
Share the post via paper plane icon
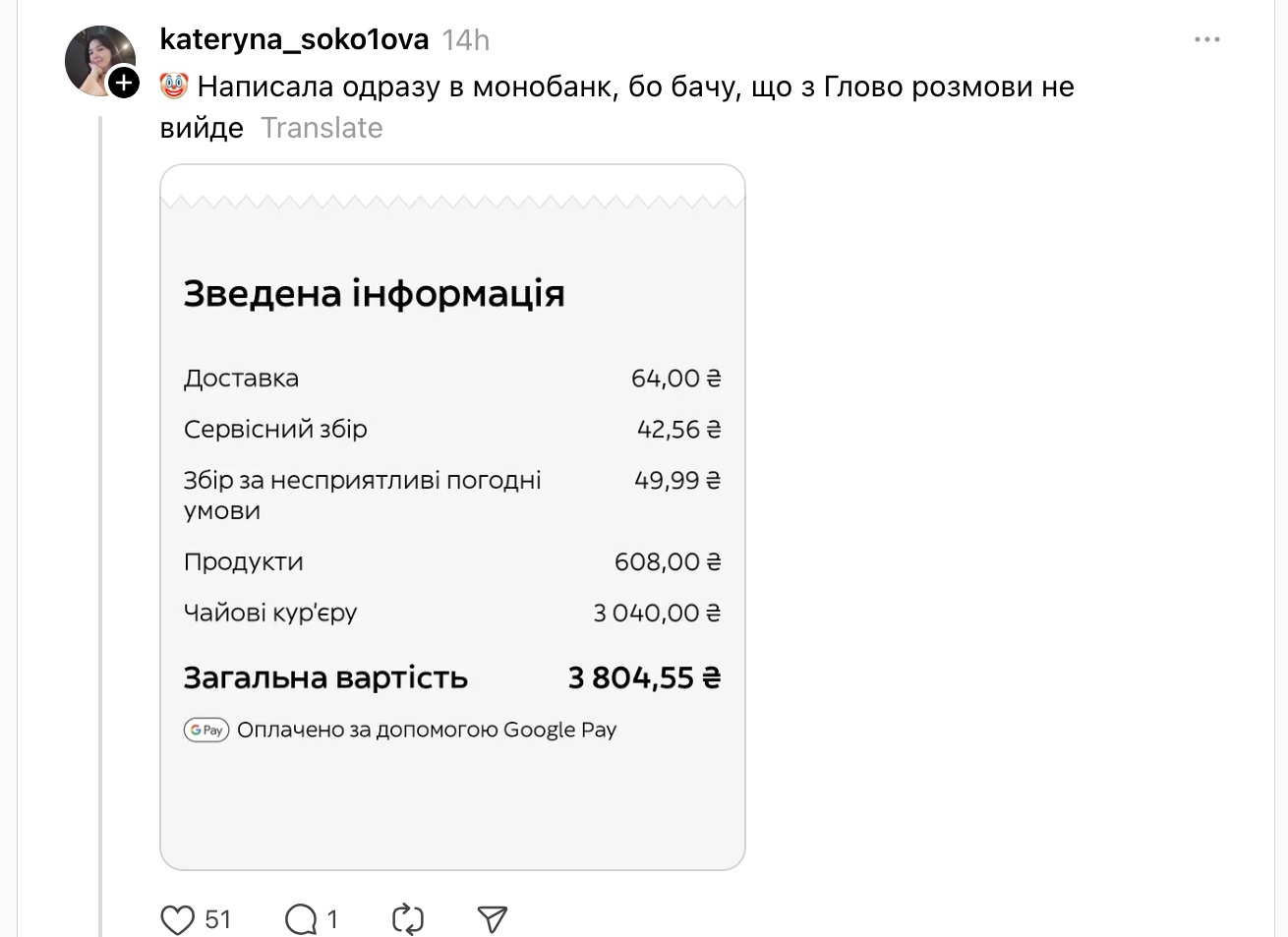click(492, 919)
